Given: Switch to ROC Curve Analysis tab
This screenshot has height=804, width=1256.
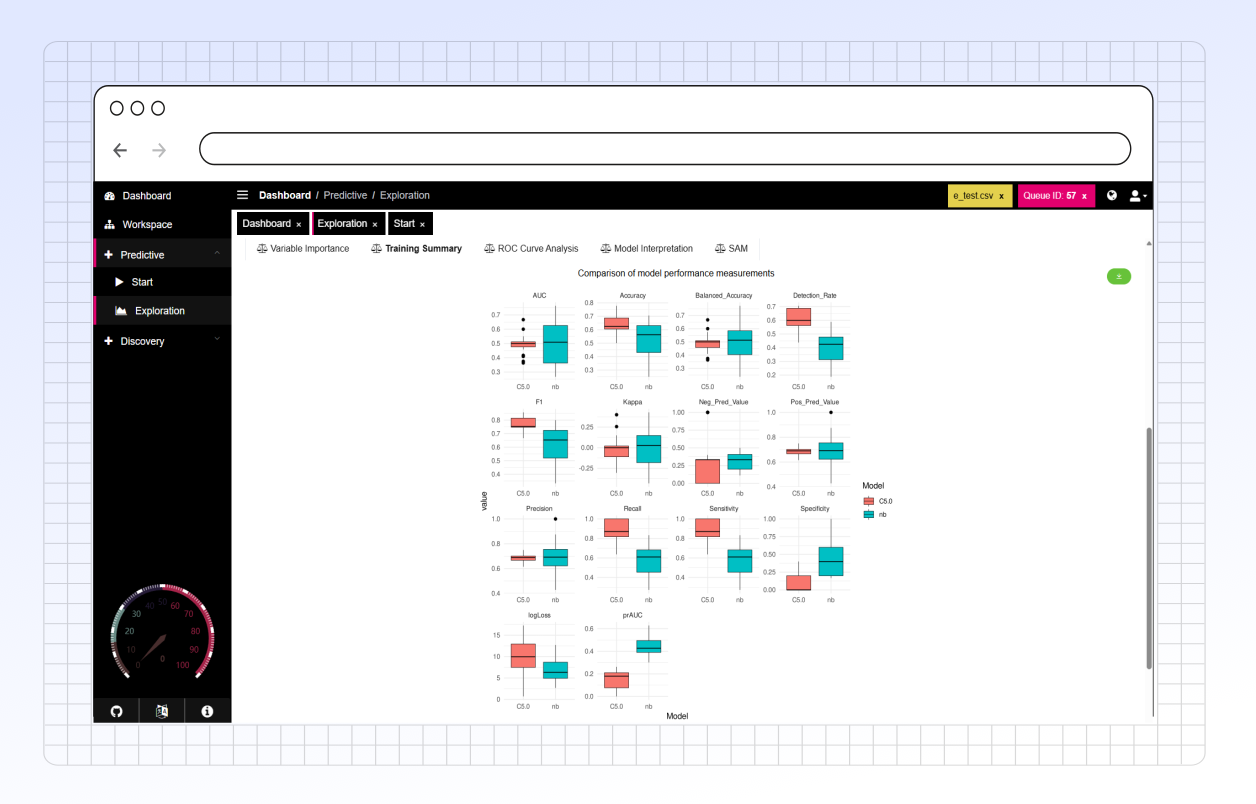Looking at the screenshot, I should 531,248.
